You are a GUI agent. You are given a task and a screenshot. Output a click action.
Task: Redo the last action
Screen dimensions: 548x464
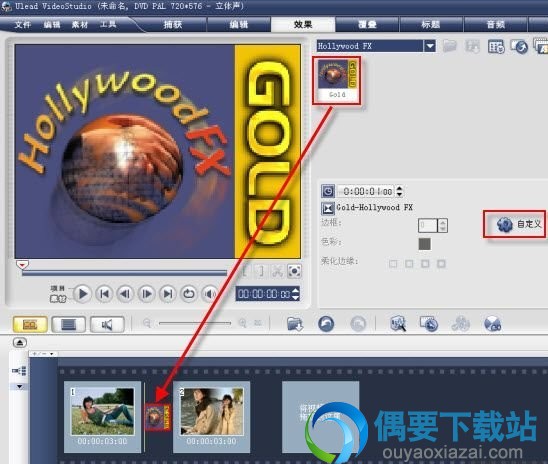pos(358,324)
